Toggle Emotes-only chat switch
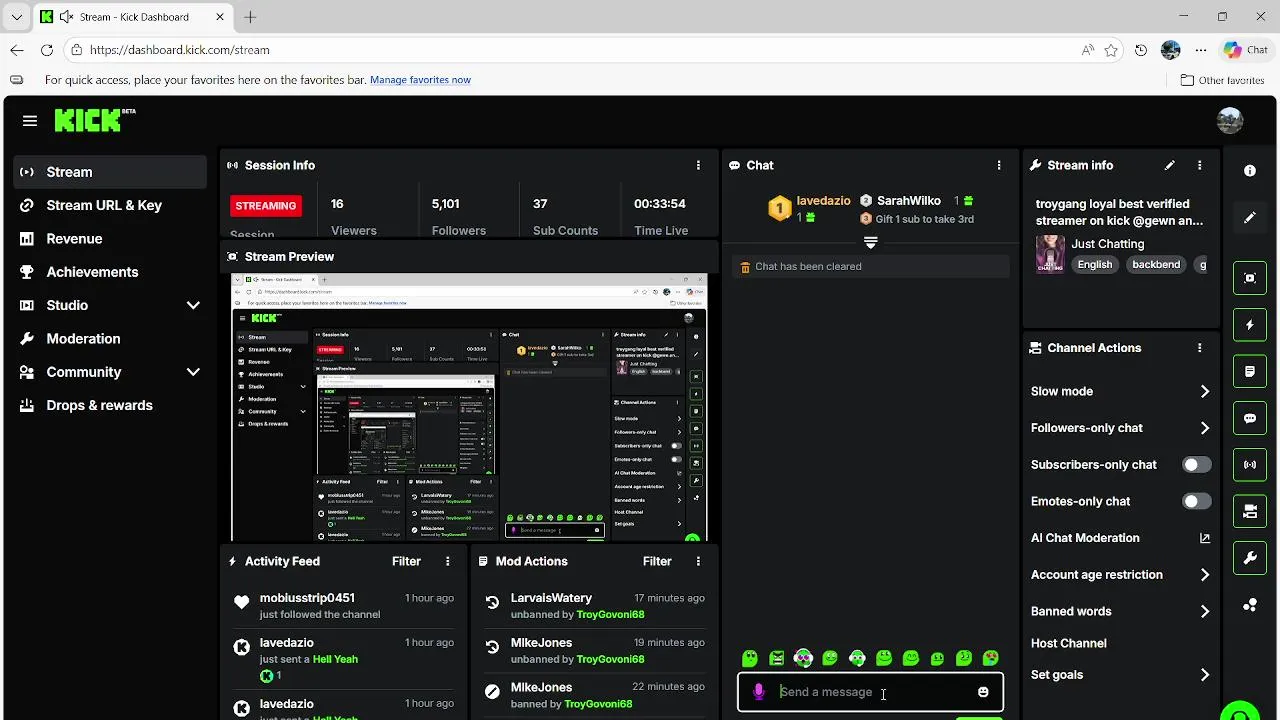 1196,501
